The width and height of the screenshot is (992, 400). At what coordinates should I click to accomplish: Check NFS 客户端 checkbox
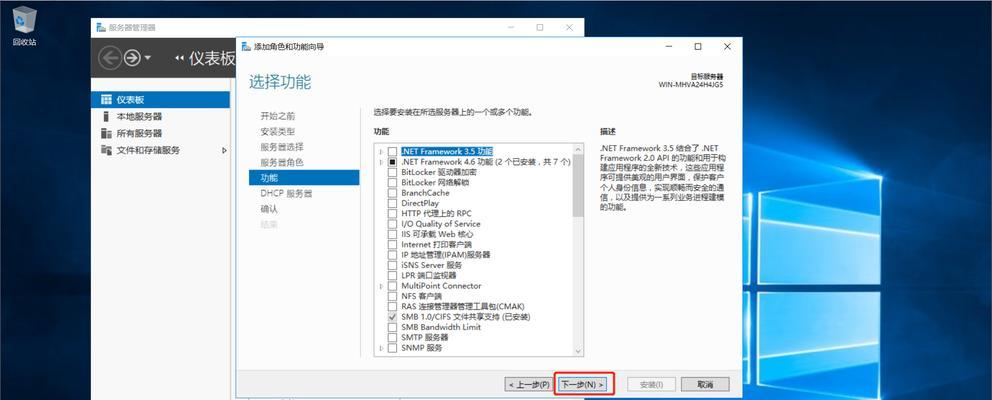click(393, 296)
